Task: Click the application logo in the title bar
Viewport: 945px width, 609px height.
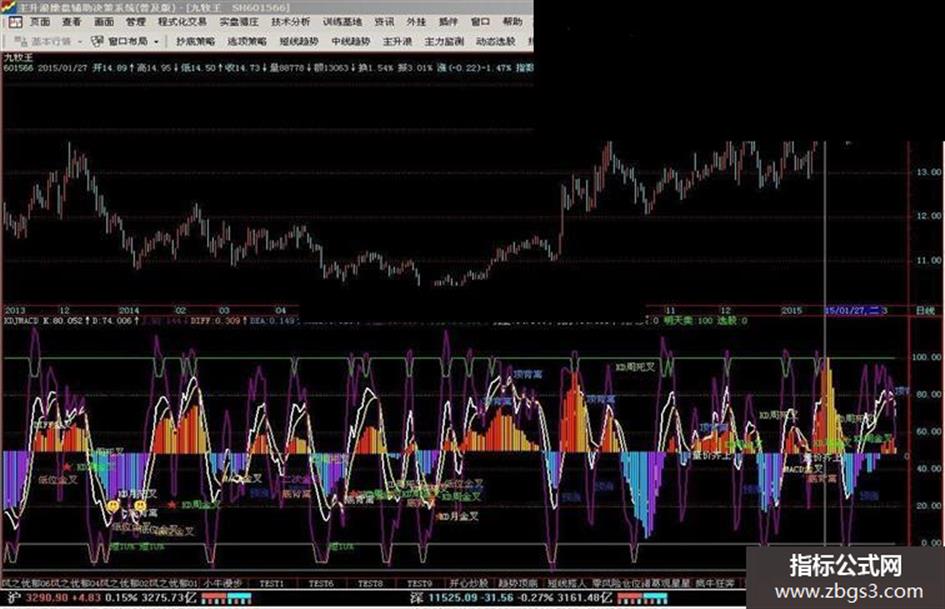Action: pos(8,7)
